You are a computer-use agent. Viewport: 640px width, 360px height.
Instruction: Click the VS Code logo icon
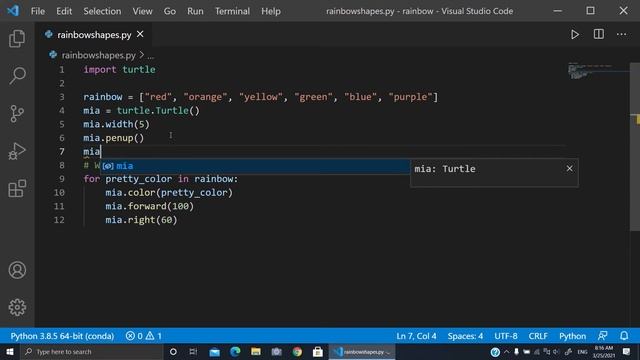[x=13, y=11]
